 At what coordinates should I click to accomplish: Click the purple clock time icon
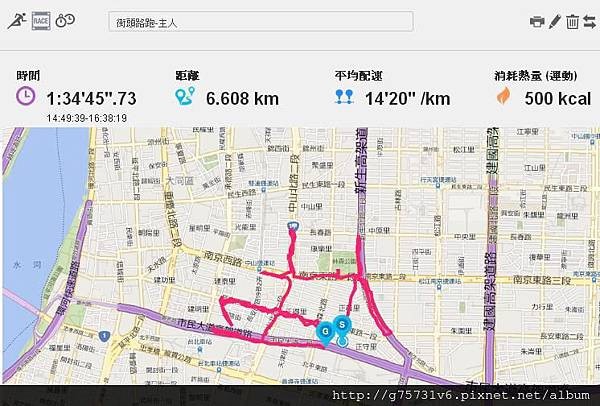pyautogui.click(x=26, y=96)
